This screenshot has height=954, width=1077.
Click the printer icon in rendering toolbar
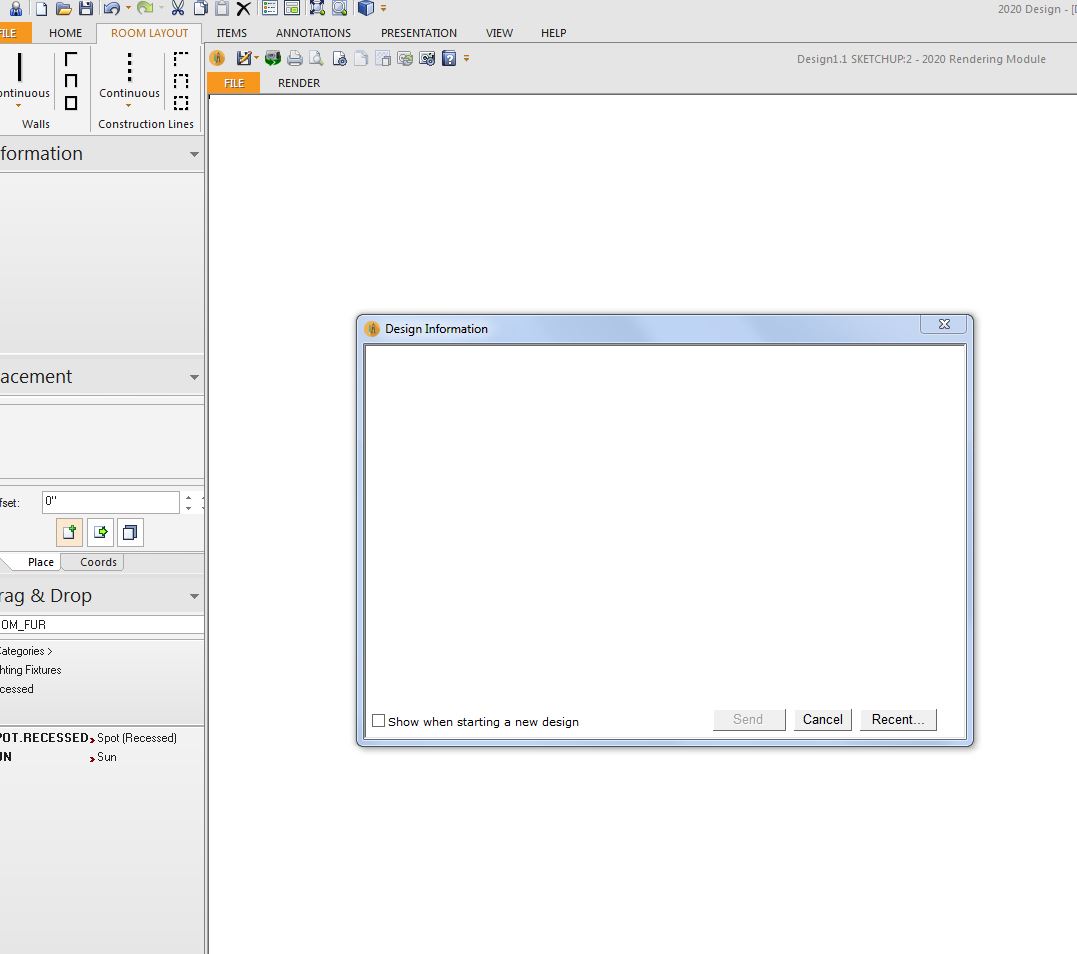pos(295,59)
